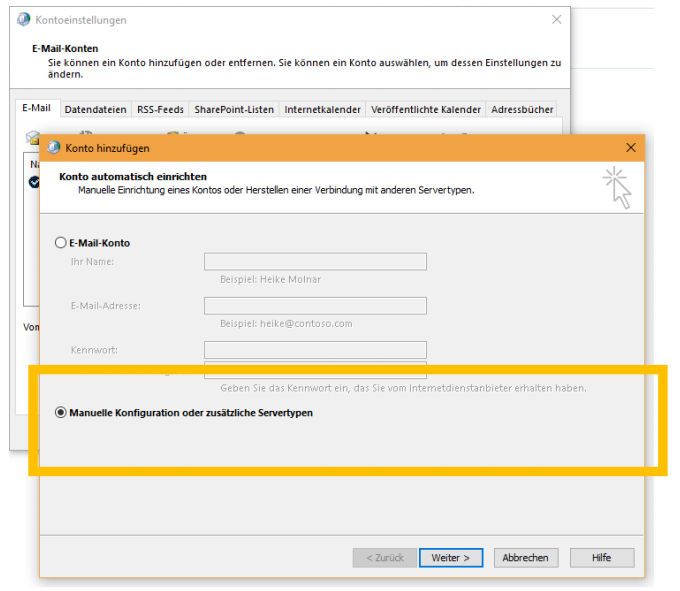Click the Kontoeinstellungen window title icon
Image resolution: width=680 pixels, height=591 pixels.
click(x=23, y=20)
